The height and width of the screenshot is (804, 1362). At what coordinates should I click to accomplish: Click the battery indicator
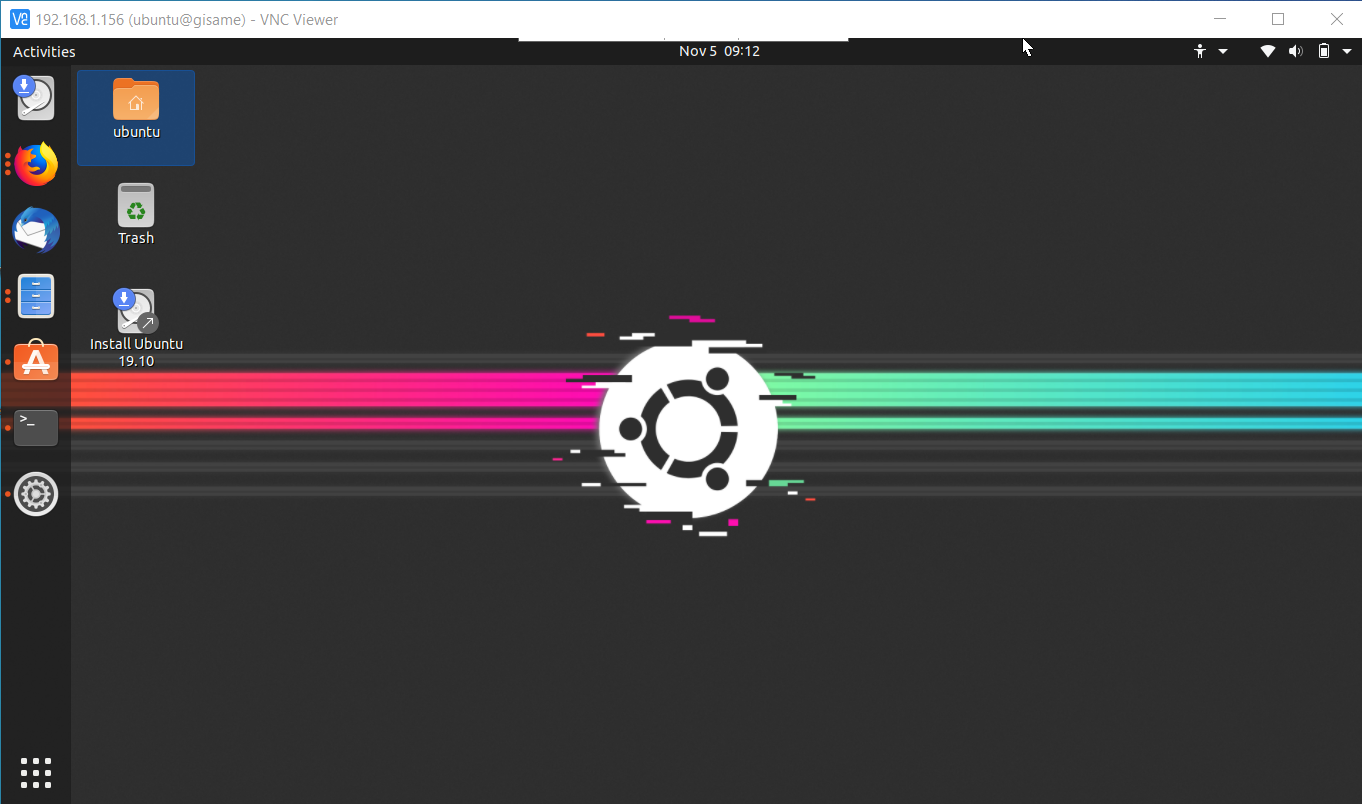pos(1324,51)
